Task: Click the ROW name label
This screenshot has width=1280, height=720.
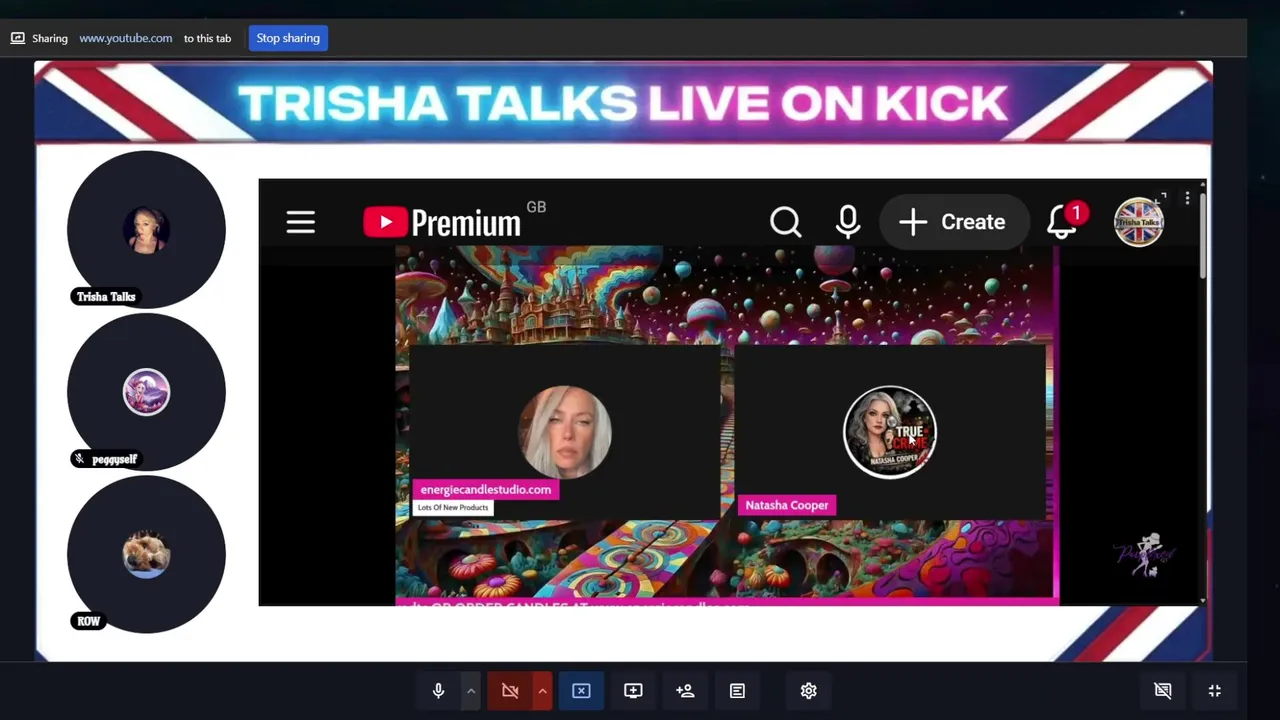Action: pos(88,621)
